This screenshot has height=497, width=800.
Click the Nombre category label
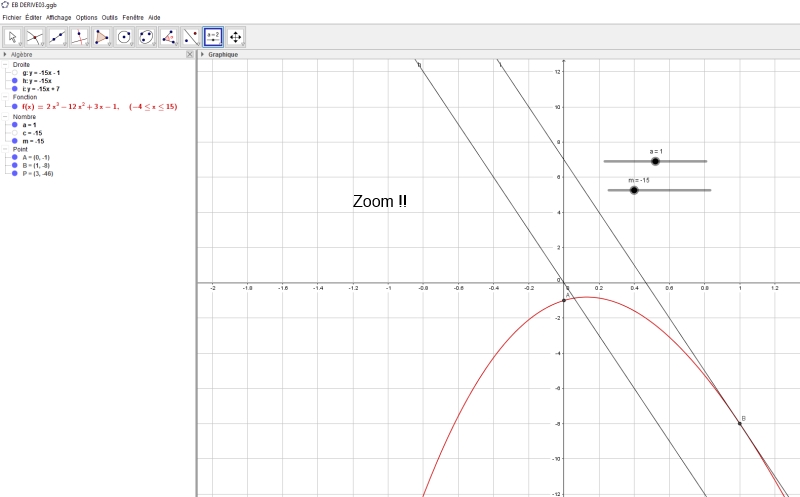click(24, 117)
